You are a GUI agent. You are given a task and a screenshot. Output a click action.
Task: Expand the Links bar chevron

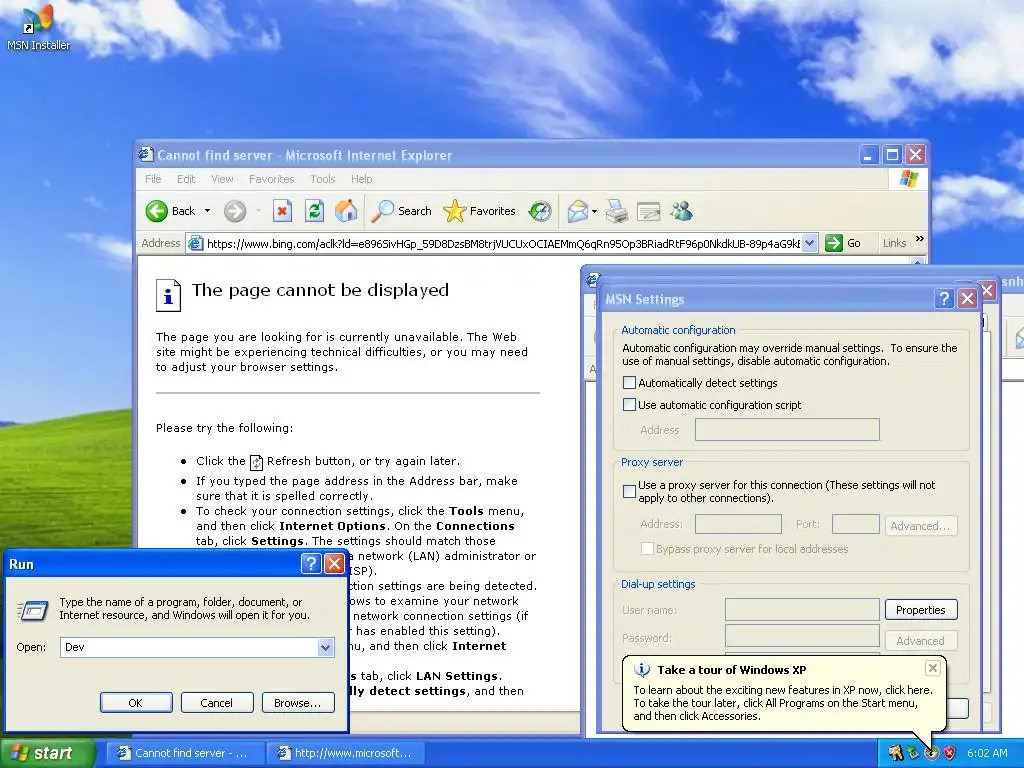[x=920, y=239]
